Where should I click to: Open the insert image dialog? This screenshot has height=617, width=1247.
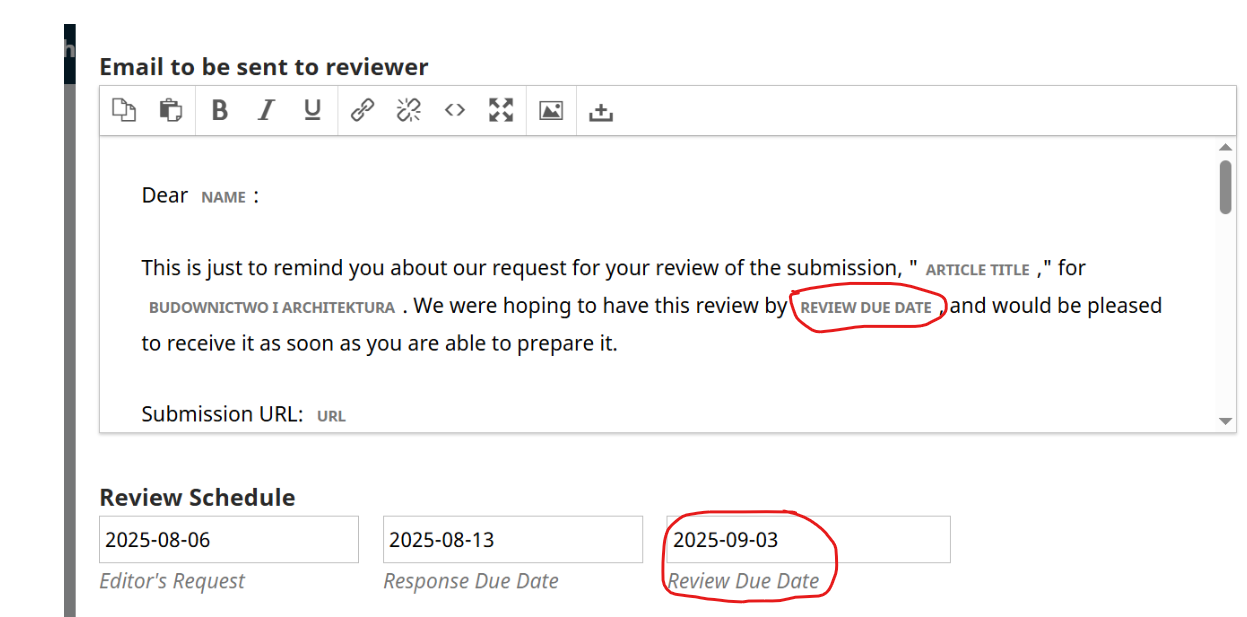[551, 110]
